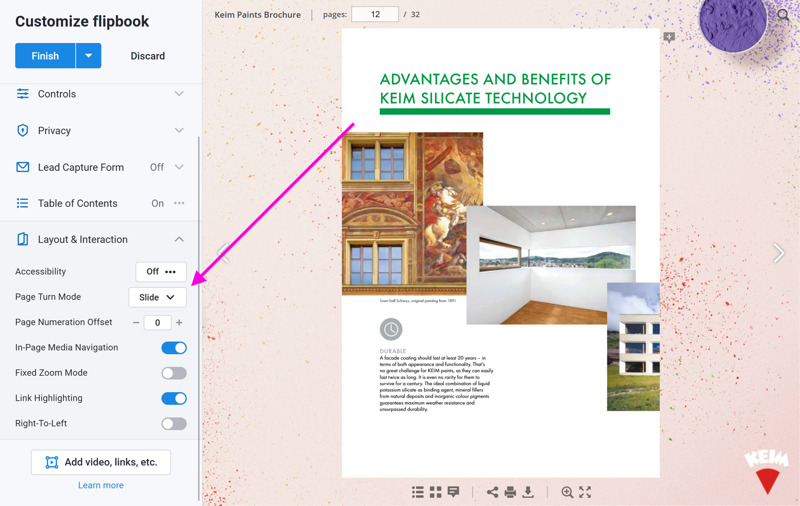Image resolution: width=800 pixels, height=506 pixels.
Task: Click the Controls section label
Action: pyautogui.click(x=57, y=94)
